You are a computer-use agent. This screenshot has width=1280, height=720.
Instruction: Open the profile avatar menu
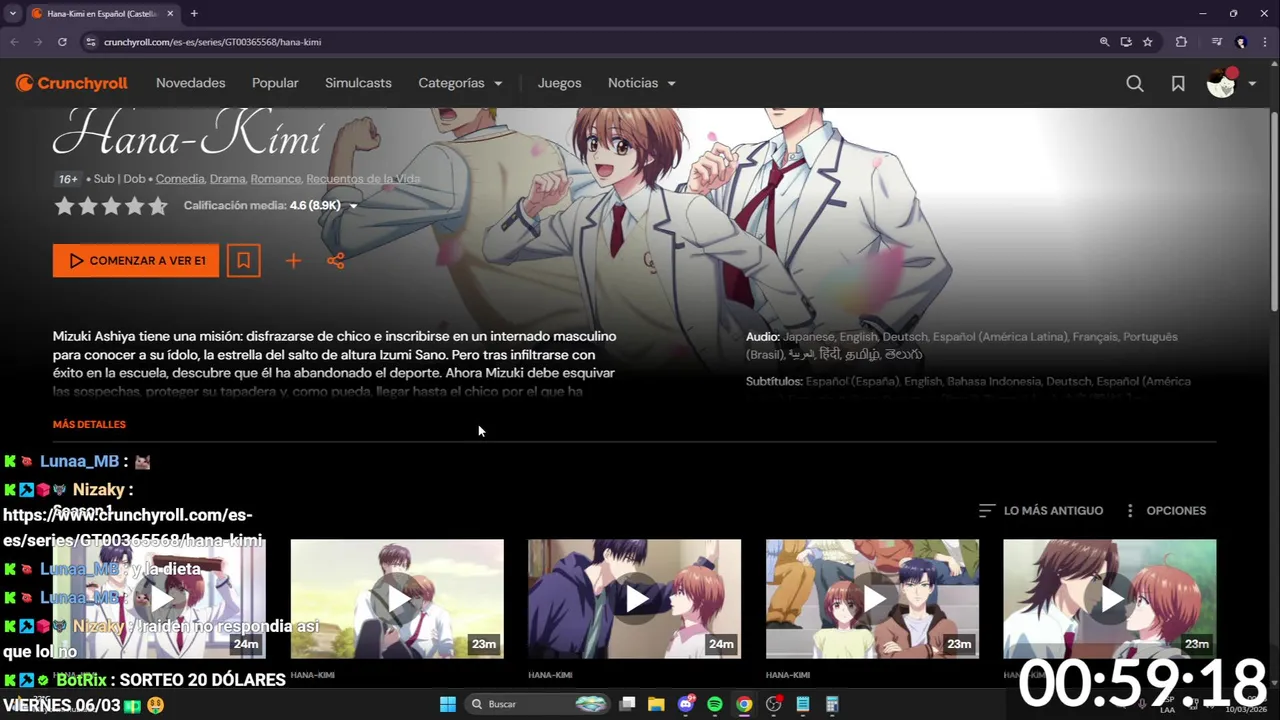pos(1221,83)
